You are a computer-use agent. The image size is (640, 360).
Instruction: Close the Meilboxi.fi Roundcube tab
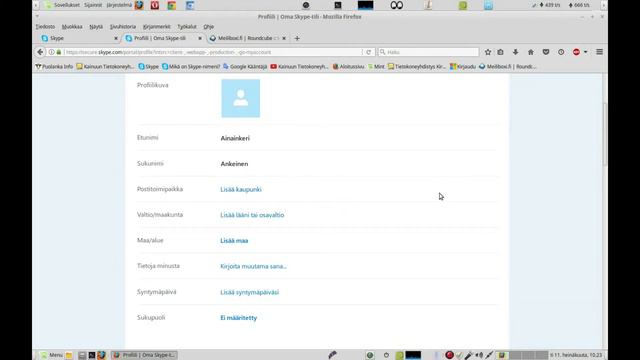point(284,38)
